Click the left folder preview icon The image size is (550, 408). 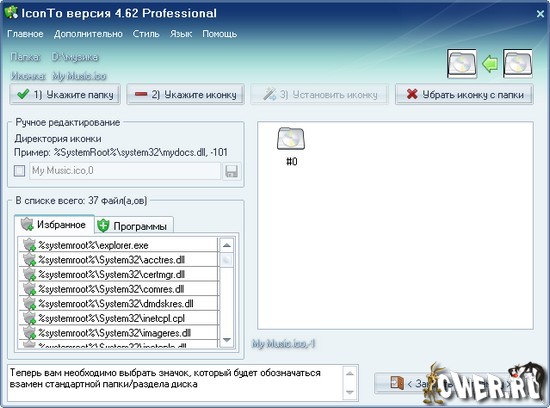click(462, 63)
